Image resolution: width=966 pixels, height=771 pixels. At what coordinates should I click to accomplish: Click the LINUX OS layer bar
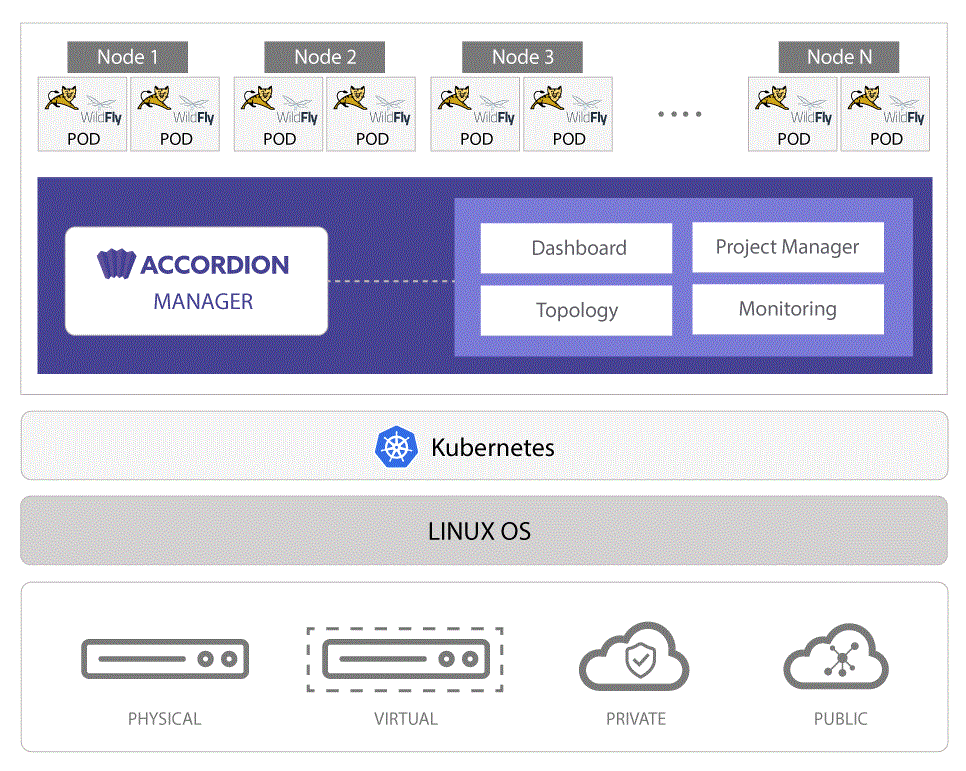tap(484, 531)
